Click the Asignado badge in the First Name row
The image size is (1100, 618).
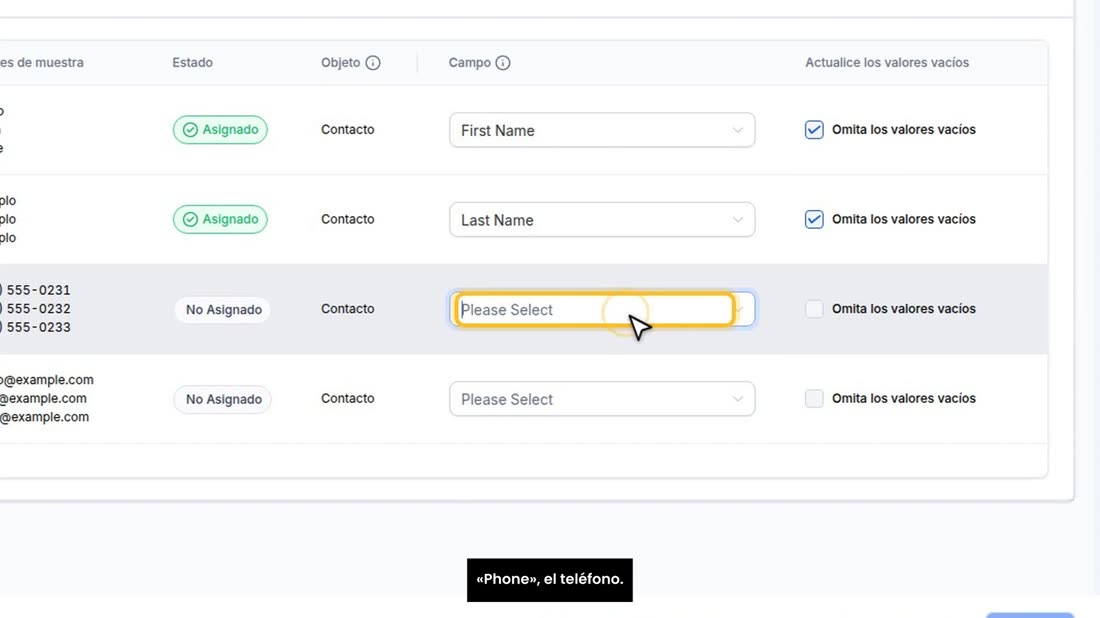[x=220, y=130]
